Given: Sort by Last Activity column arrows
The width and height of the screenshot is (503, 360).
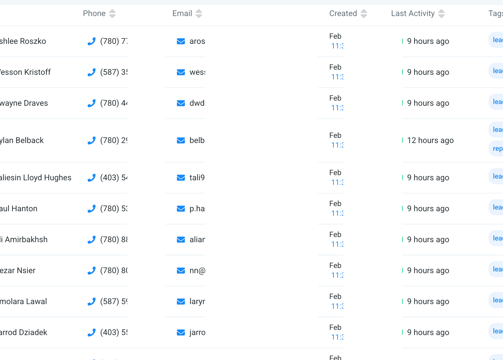Looking at the screenshot, I should pos(441,14).
